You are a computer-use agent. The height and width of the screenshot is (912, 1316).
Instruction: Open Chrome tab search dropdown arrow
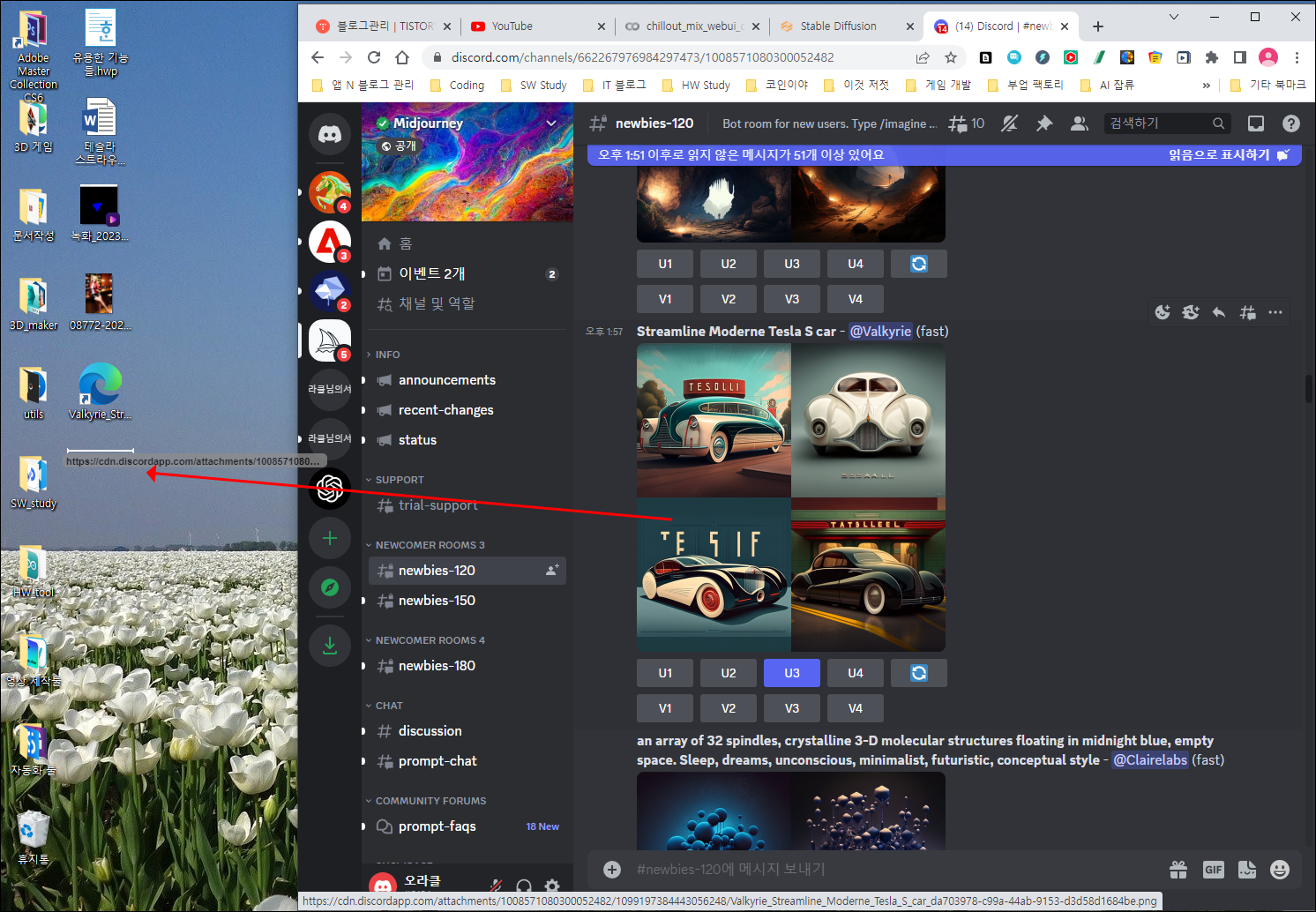tap(1174, 17)
